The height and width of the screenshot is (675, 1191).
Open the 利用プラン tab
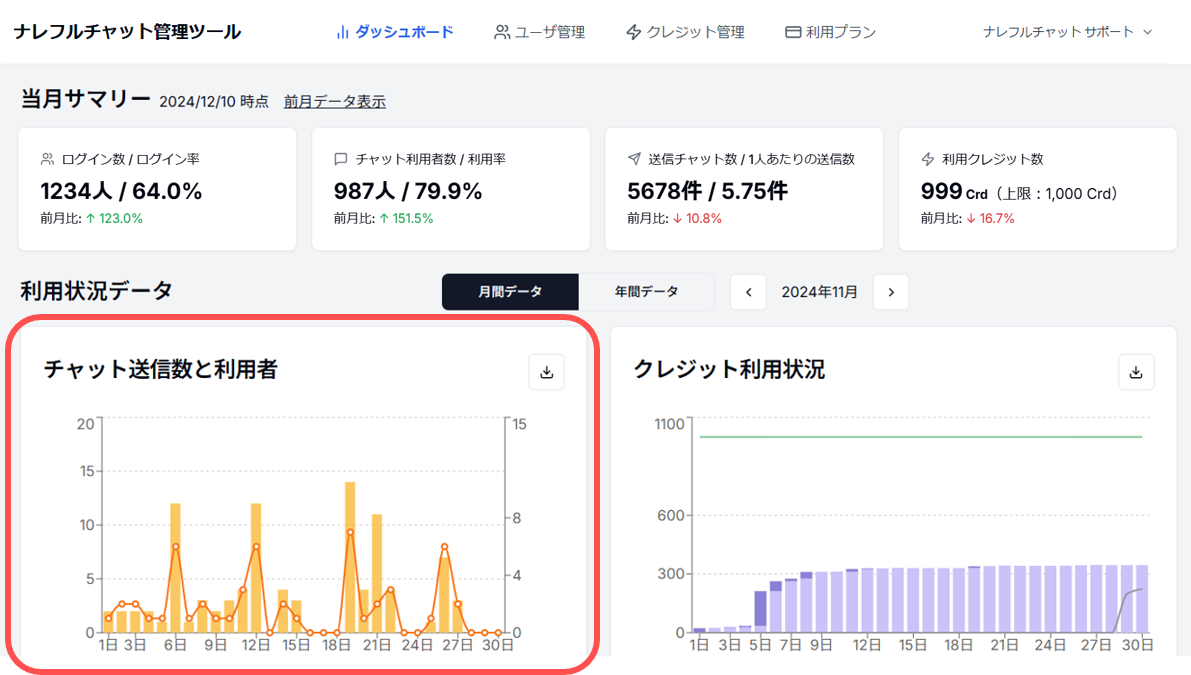[x=830, y=32]
